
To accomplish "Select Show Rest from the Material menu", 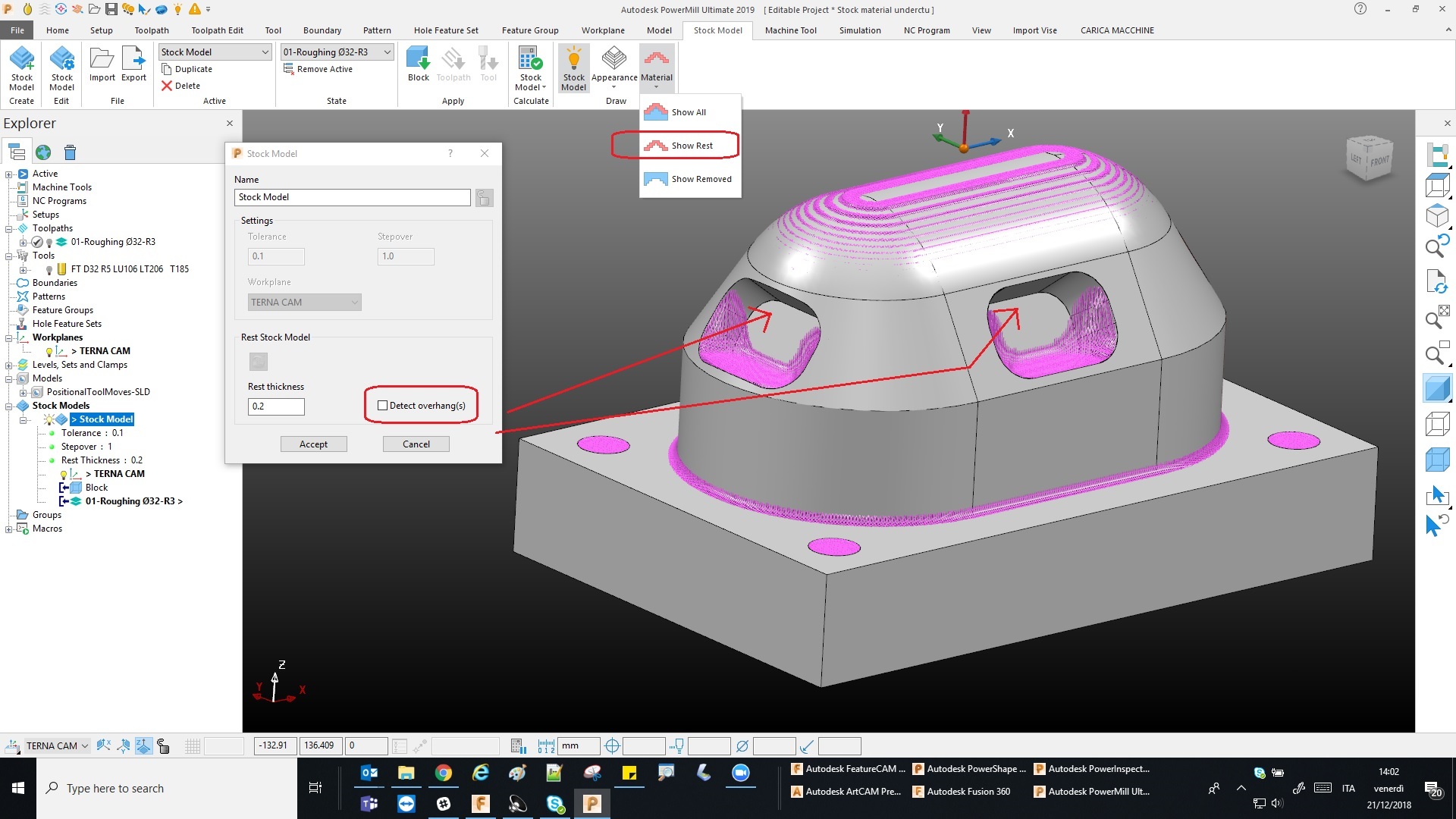I will [x=690, y=145].
